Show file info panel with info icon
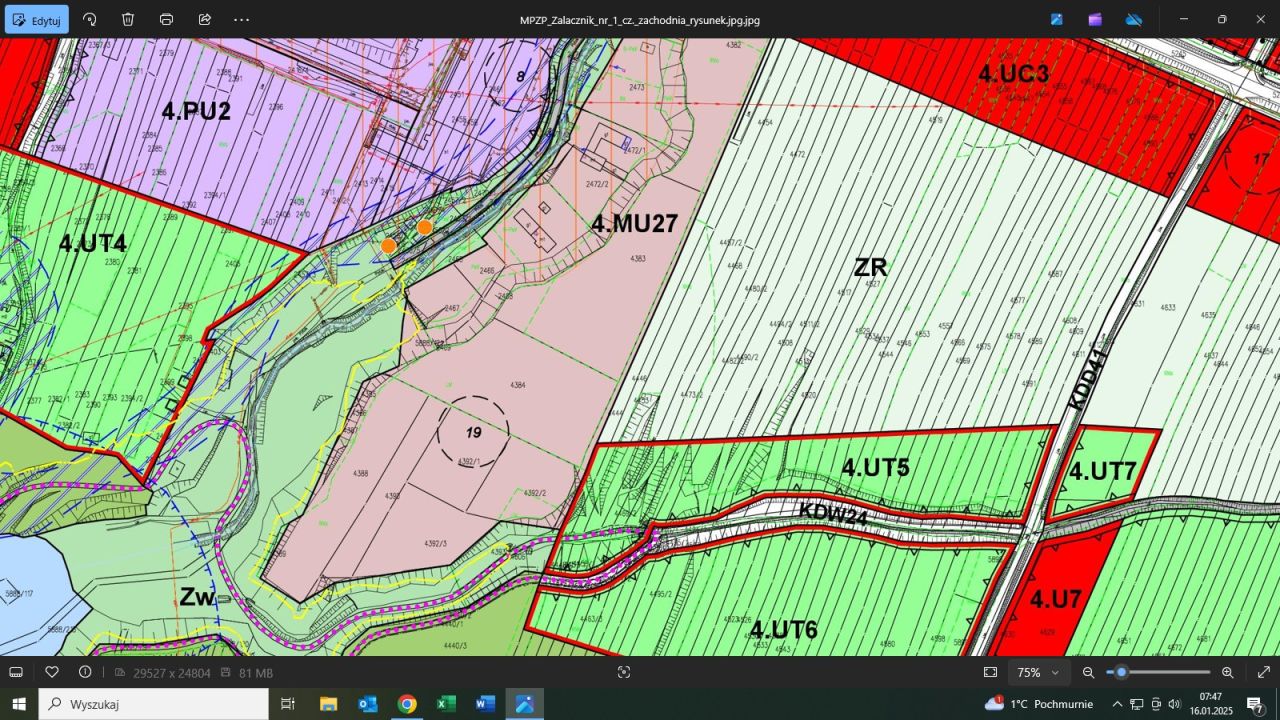 click(85, 673)
